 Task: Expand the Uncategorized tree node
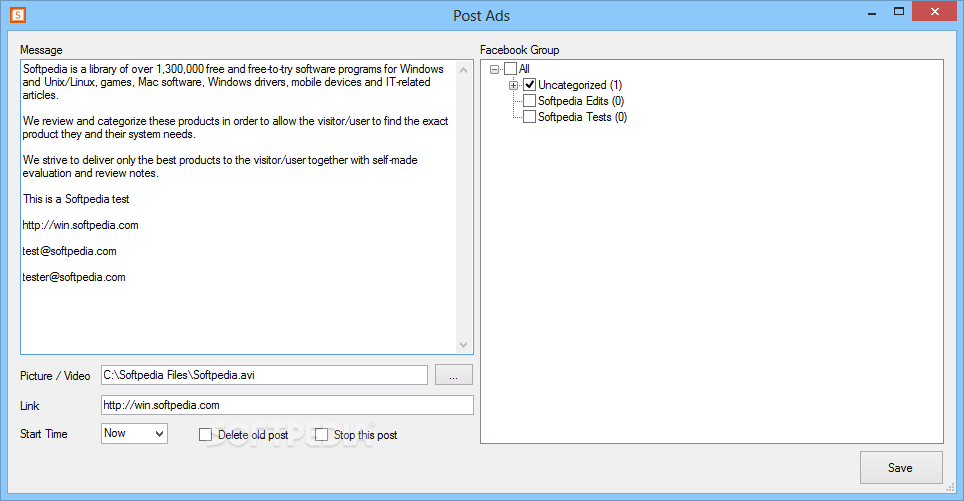(x=513, y=85)
